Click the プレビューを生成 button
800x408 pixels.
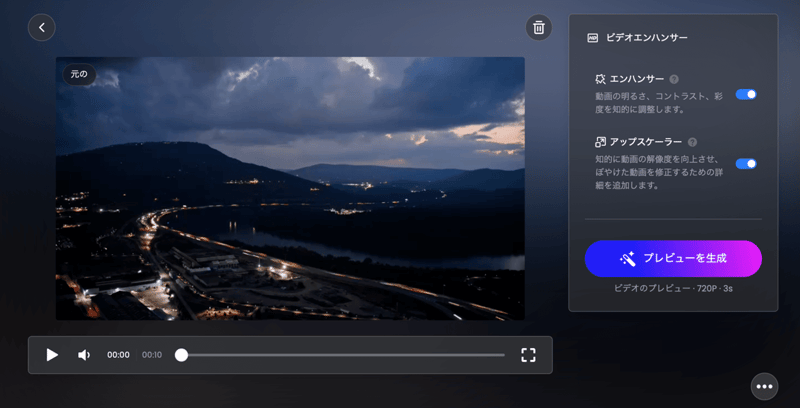(x=673, y=258)
